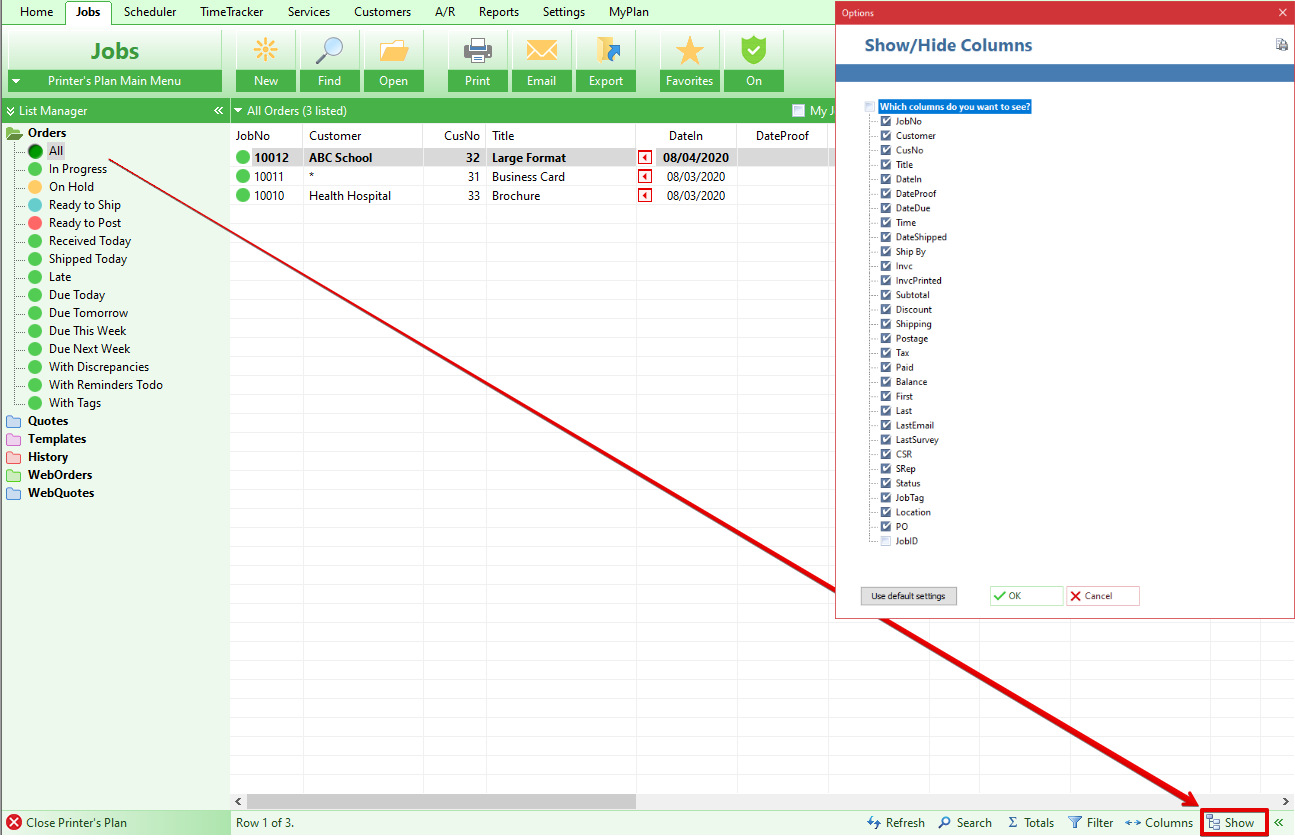Switch to the Scheduler tab
The height and width of the screenshot is (840, 1295).
click(150, 12)
